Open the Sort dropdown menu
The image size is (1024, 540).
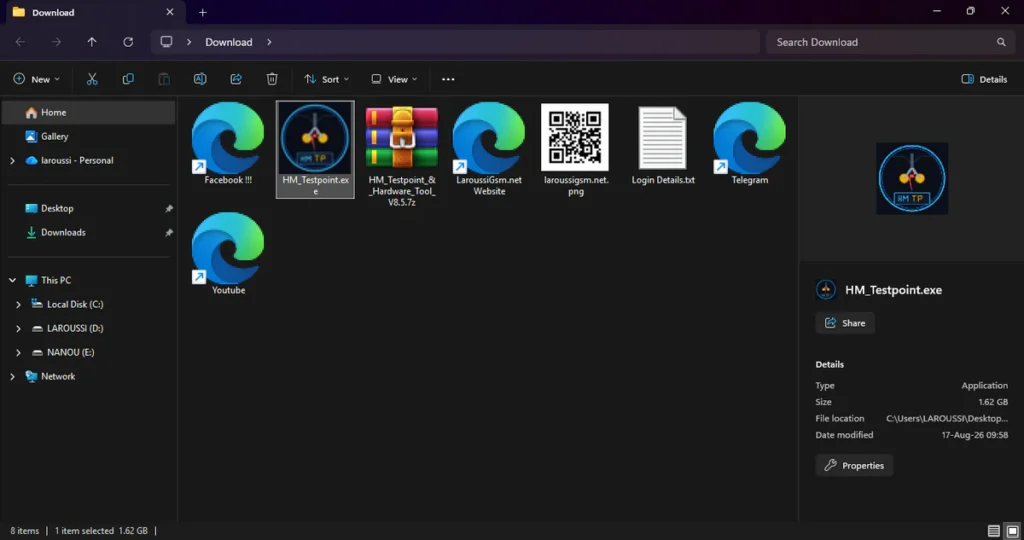pos(327,79)
